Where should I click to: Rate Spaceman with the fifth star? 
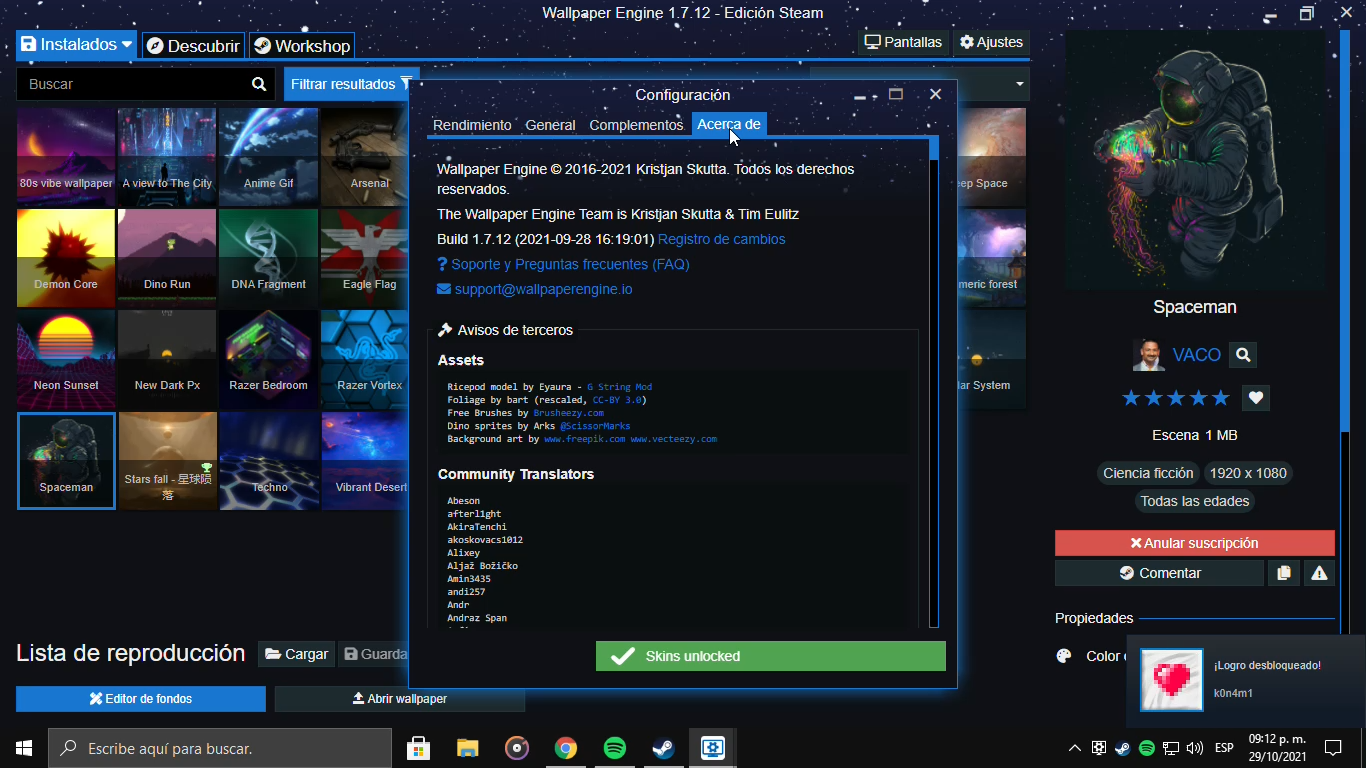1220,398
